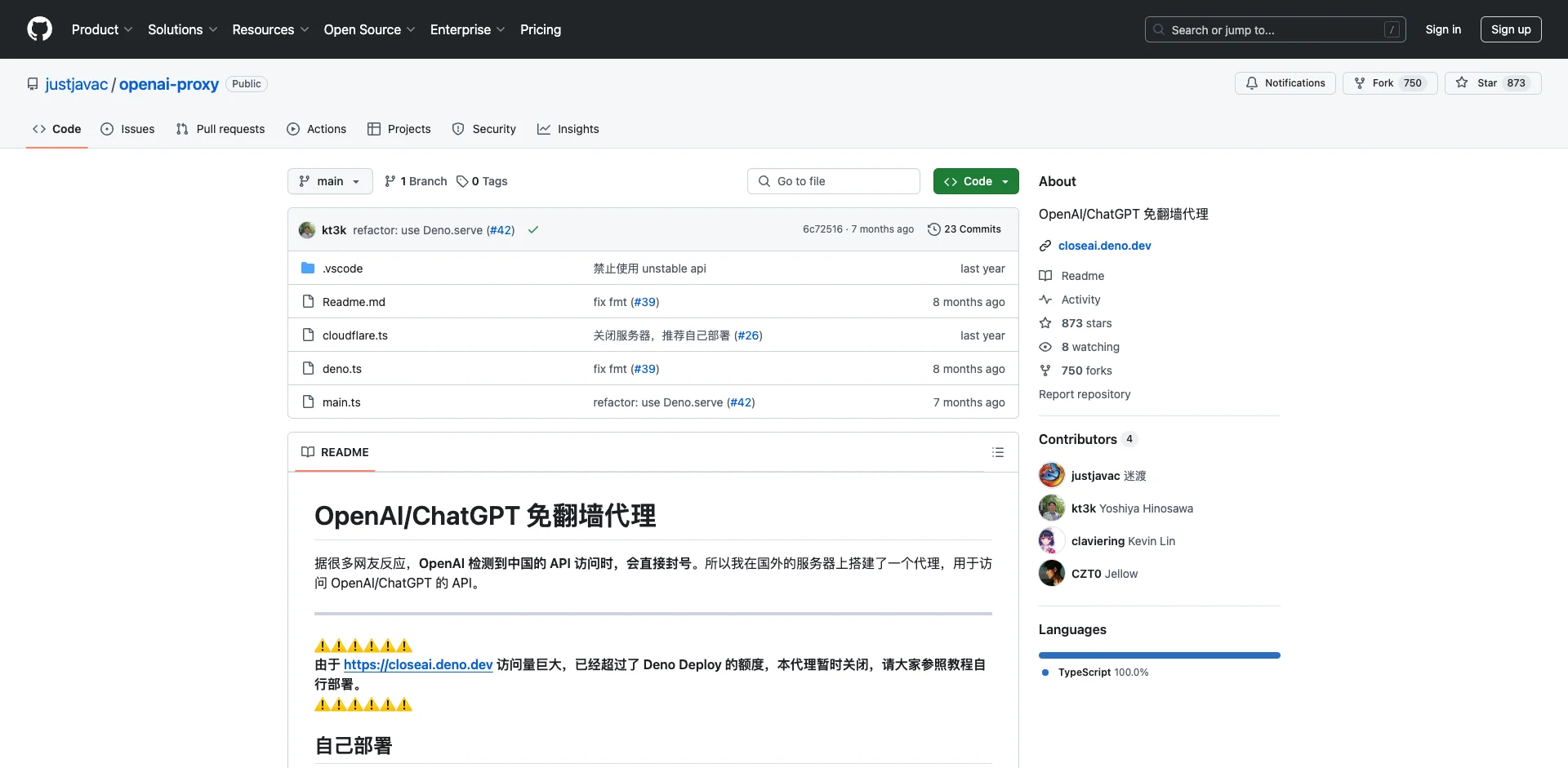The image size is (1568, 768).
Task: Open the justjavac owner link
Action: click(77, 84)
